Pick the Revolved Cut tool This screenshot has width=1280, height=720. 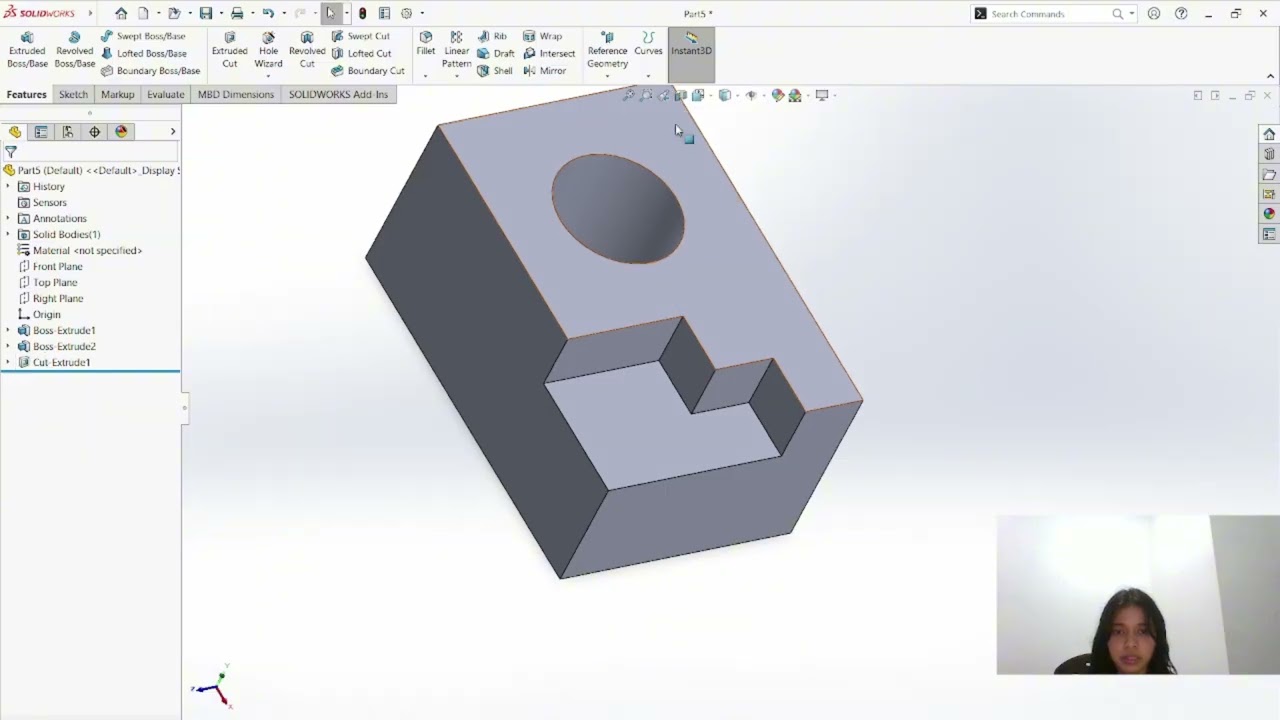(x=307, y=50)
